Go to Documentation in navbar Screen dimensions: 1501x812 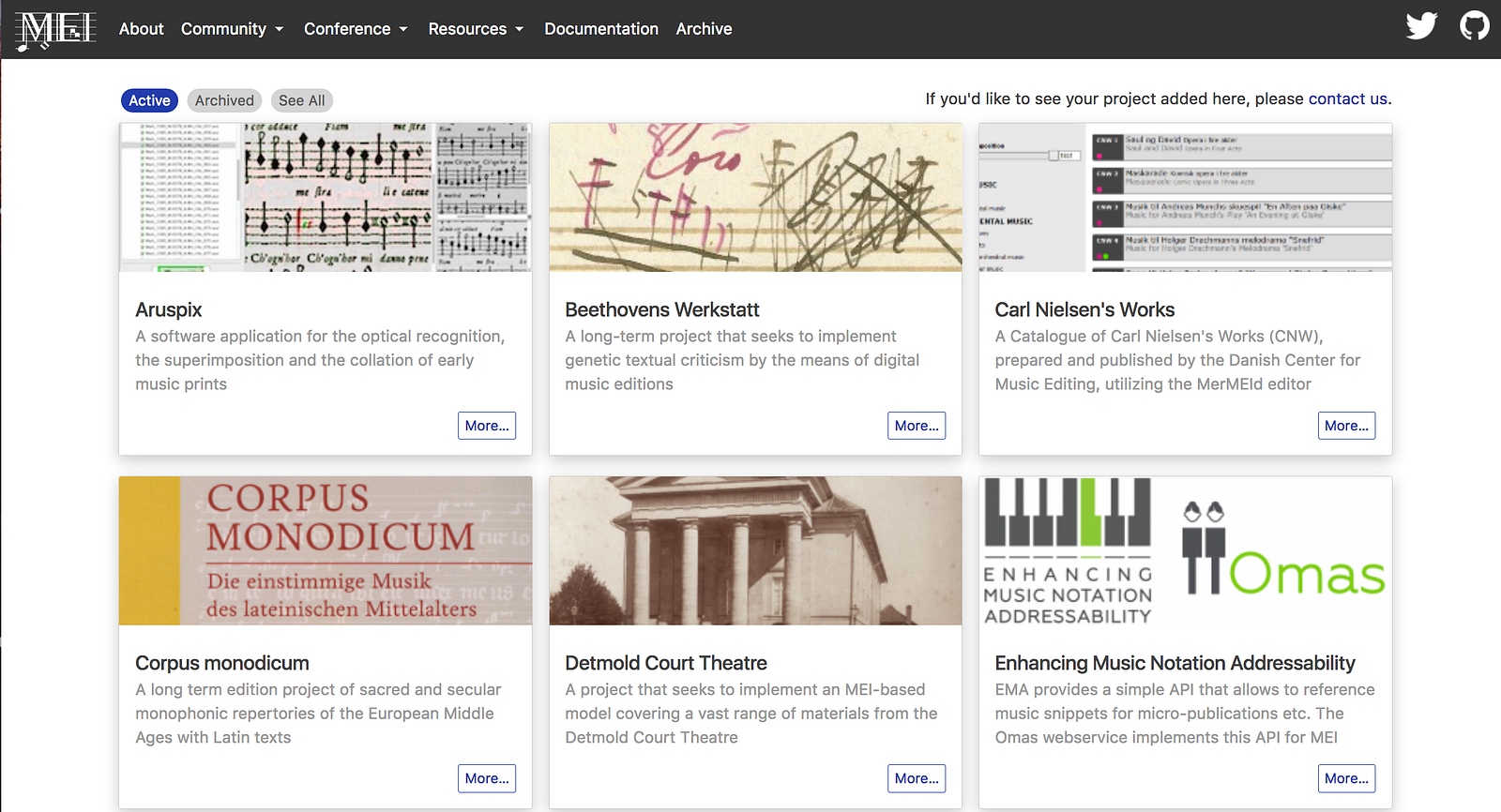[x=601, y=29]
